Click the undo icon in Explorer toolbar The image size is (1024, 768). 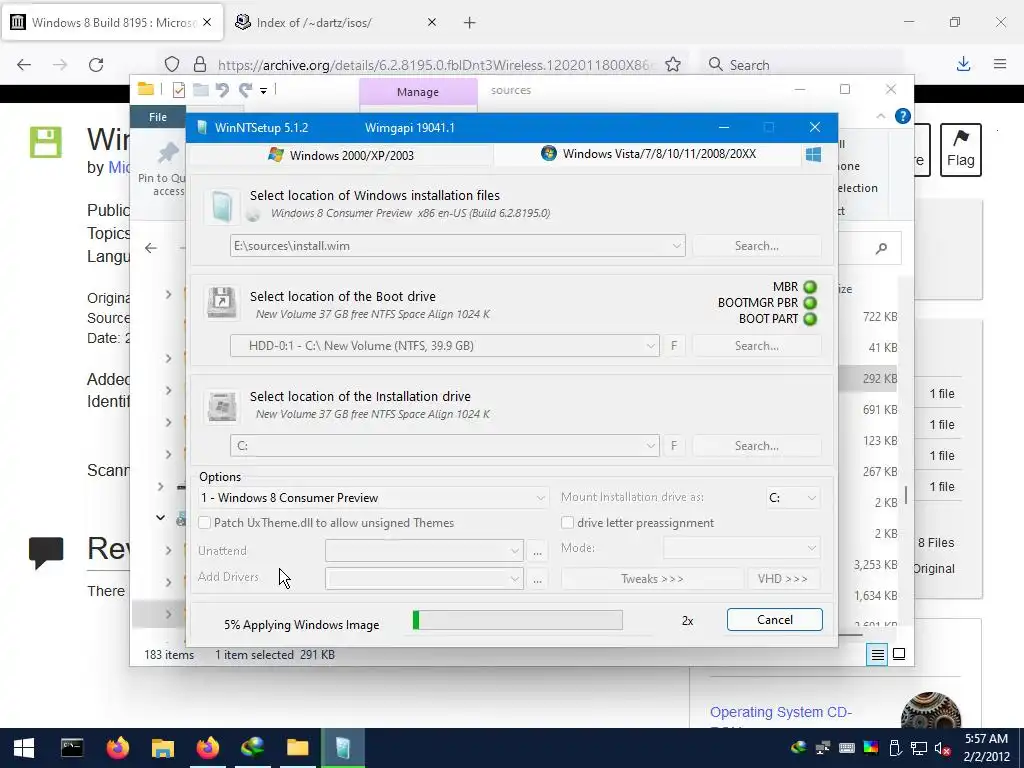222,89
